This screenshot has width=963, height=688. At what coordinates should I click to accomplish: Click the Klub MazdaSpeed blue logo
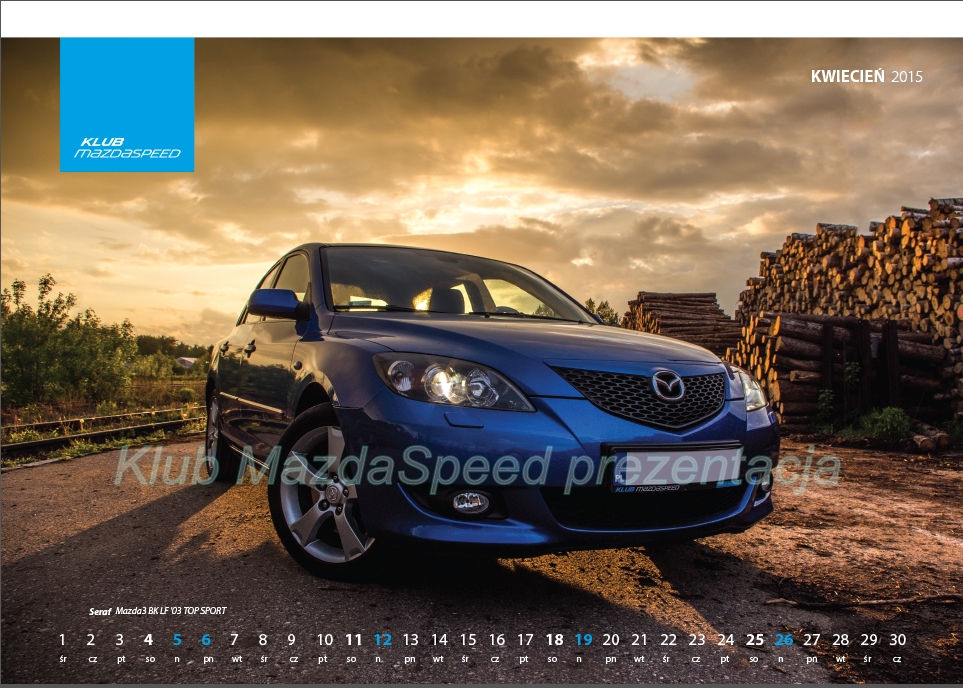point(127,105)
